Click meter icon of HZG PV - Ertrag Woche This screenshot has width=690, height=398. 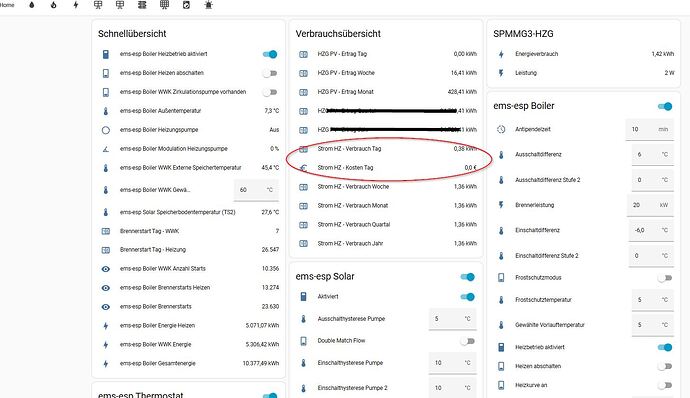tap(304, 73)
